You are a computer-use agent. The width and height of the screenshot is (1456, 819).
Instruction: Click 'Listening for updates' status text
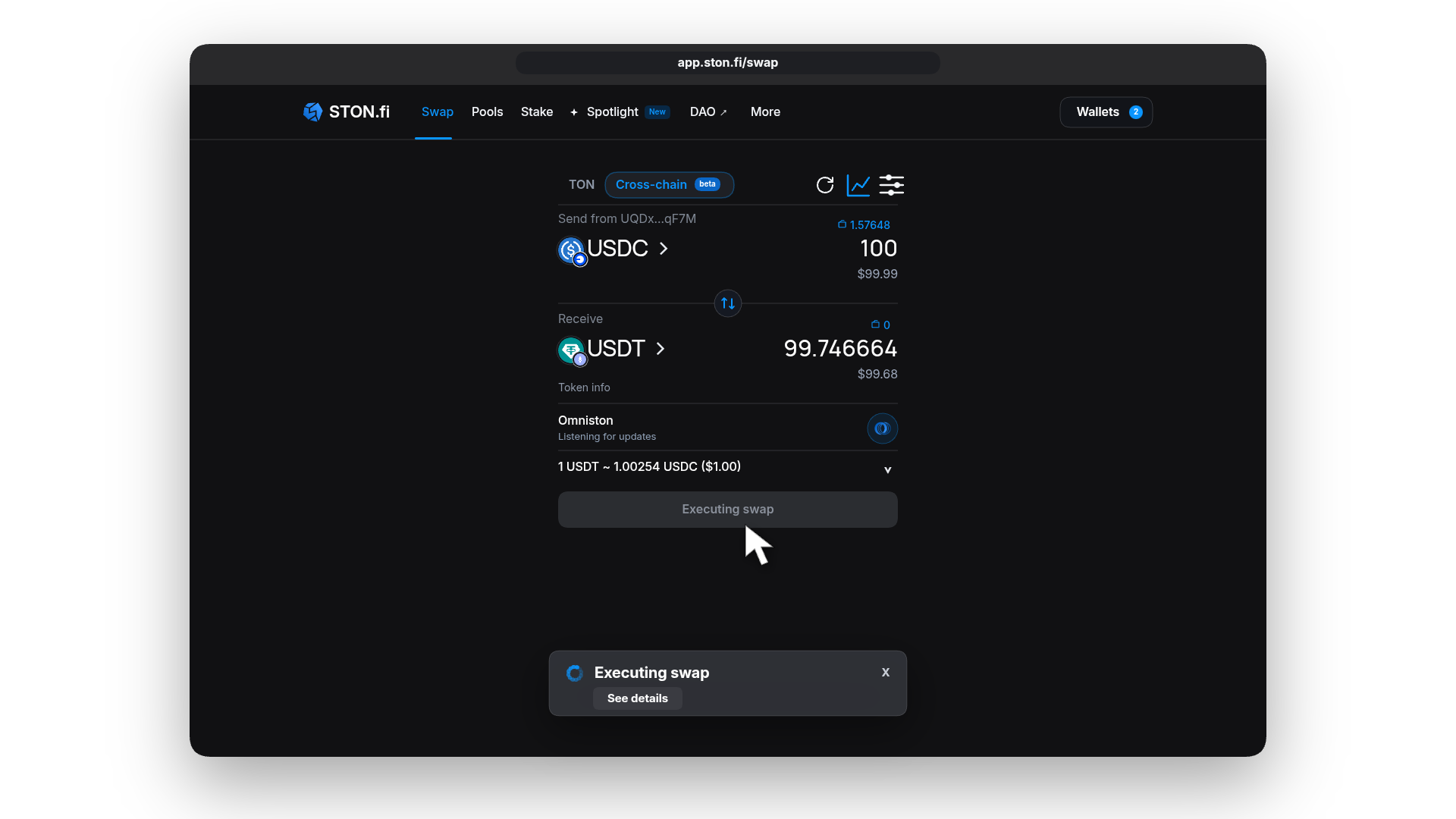(x=607, y=437)
